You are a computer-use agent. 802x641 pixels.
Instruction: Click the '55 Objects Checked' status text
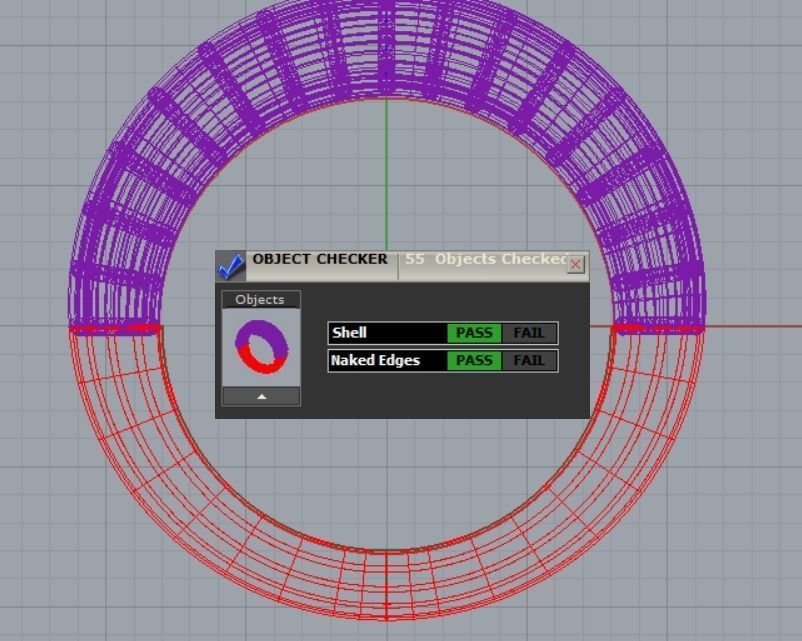(486, 259)
